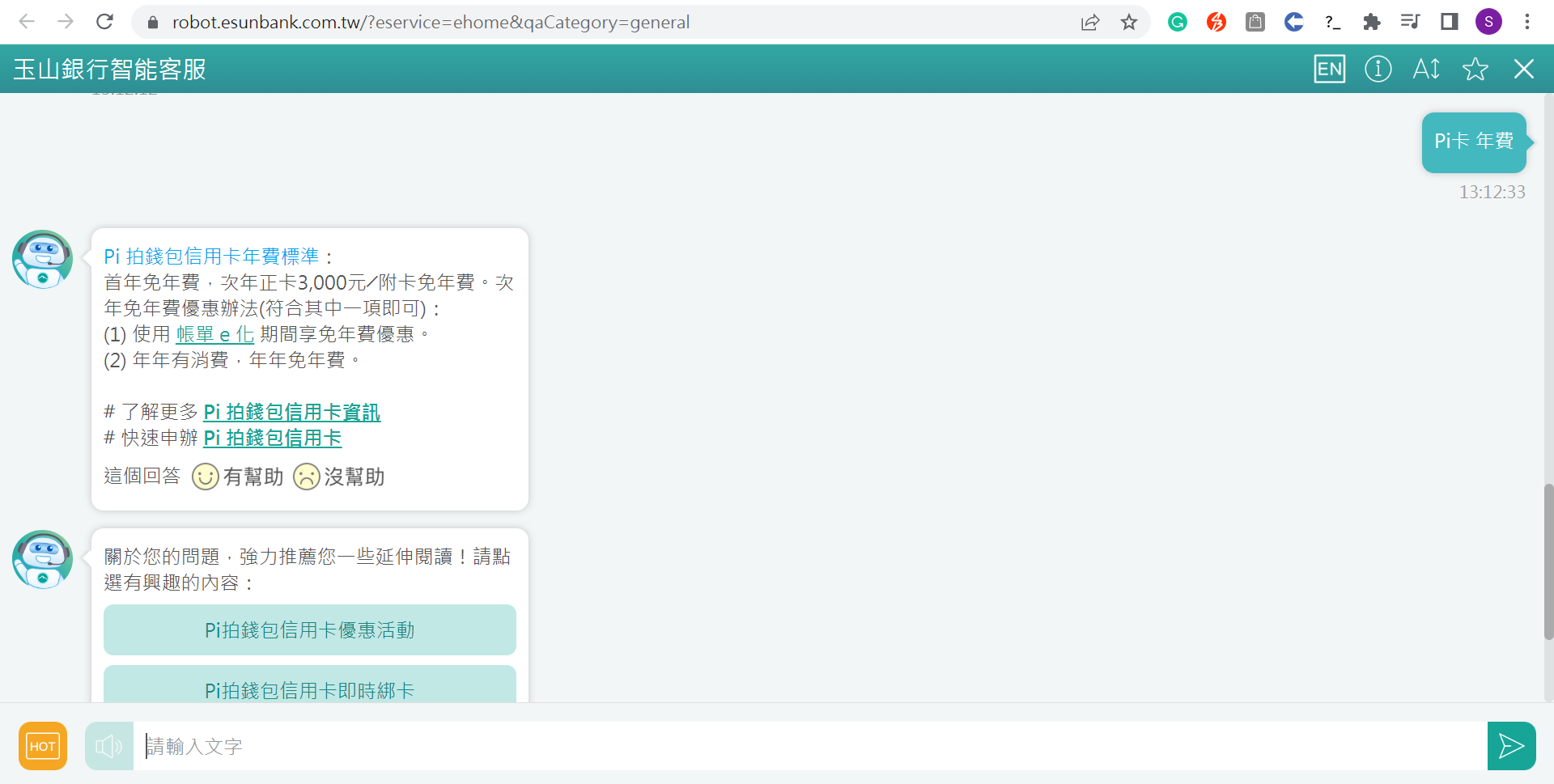Screen dimensions: 1554x784
Task: Bookmark page with the address bar star
Action: (x=1129, y=22)
